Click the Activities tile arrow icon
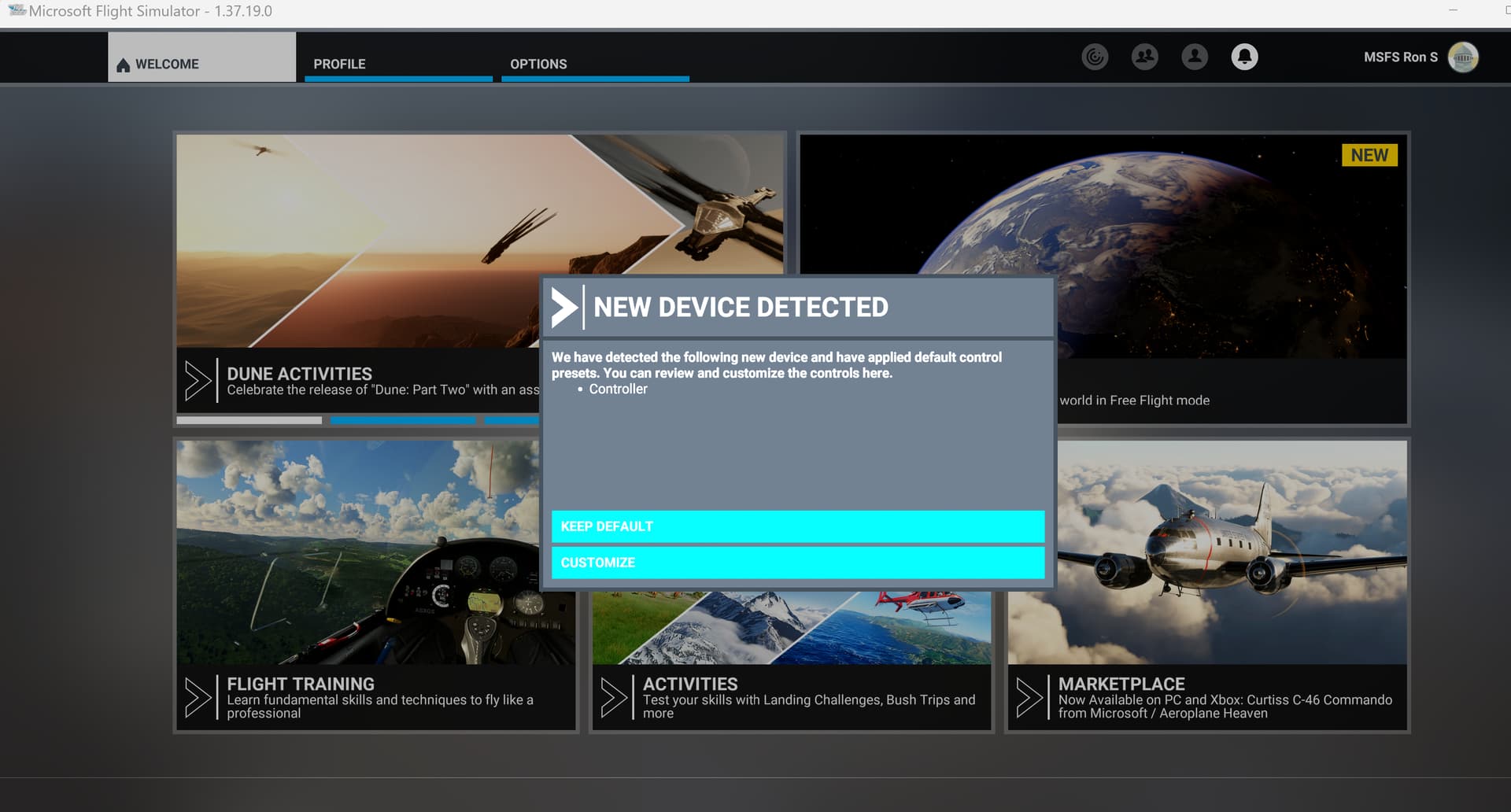1511x812 pixels. [x=613, y=697]
